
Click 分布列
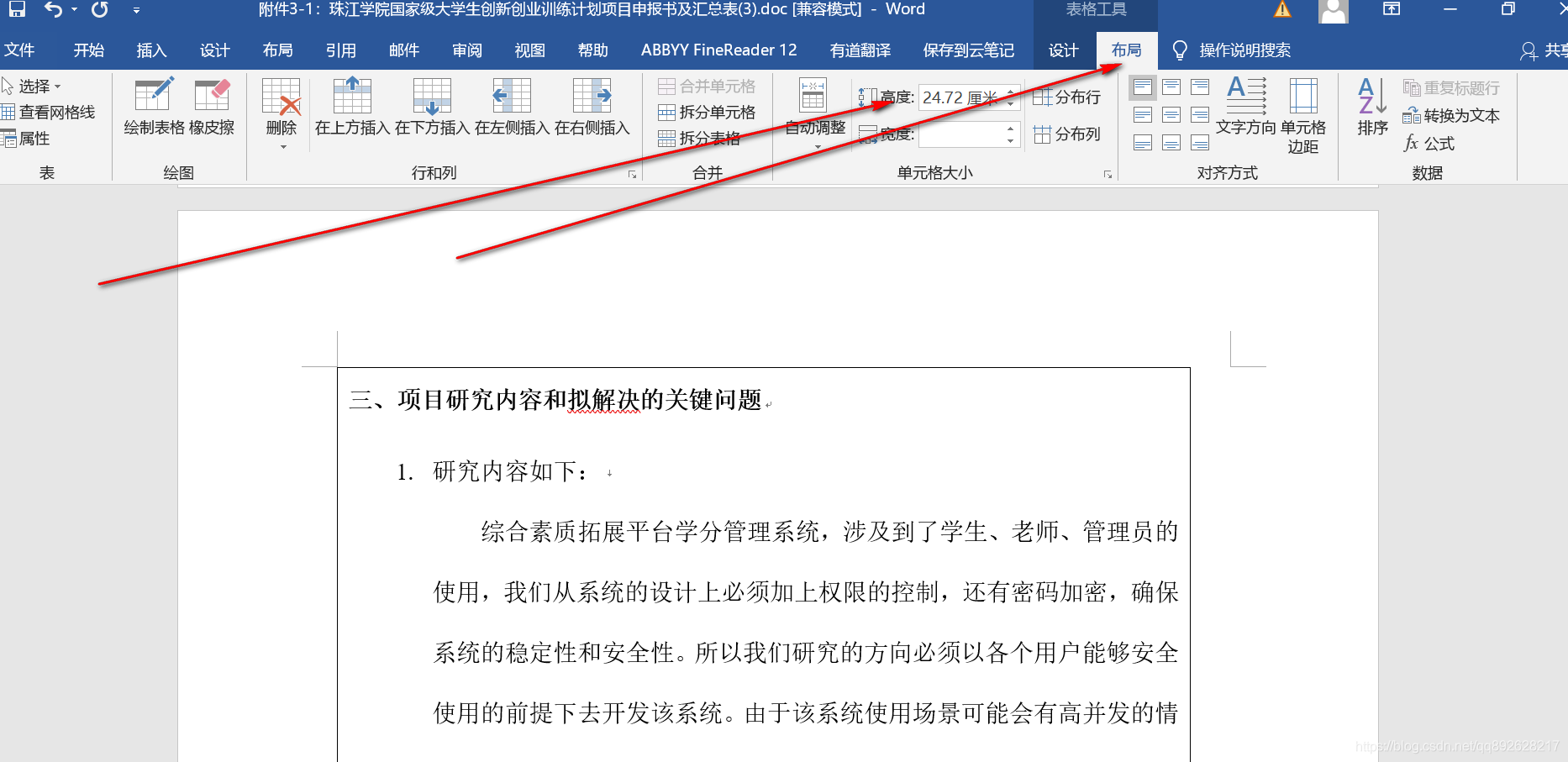click(1066, 134)
